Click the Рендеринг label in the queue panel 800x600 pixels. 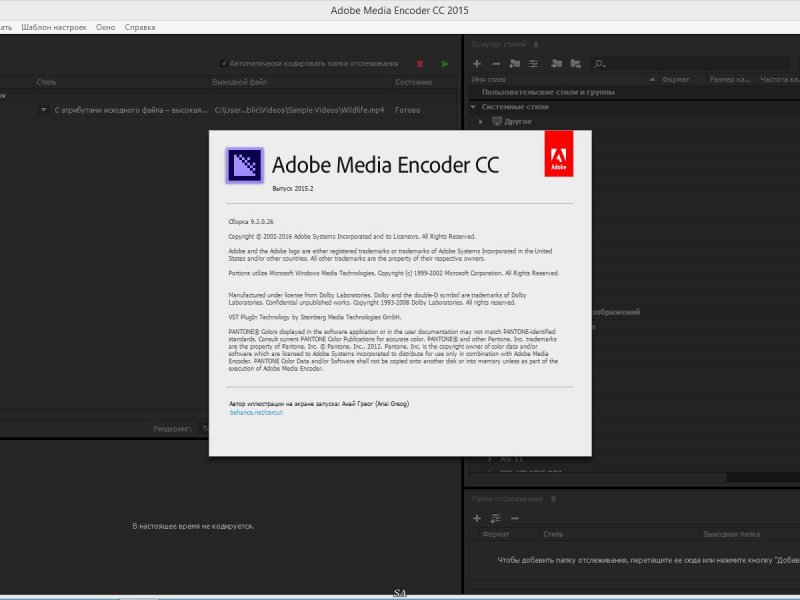click(x=172, y=429)
